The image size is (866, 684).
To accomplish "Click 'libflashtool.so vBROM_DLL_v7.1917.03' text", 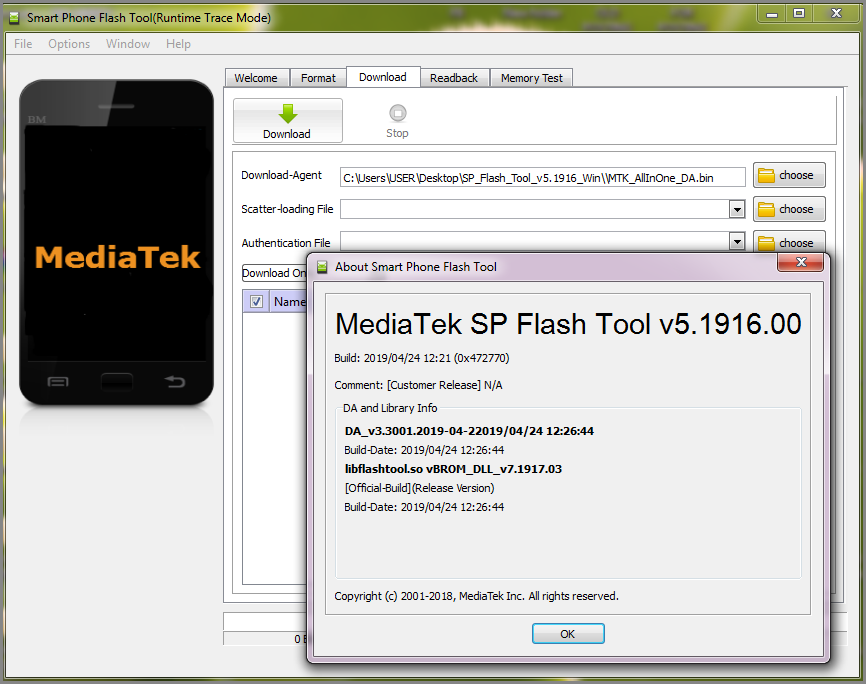I will point(453,469).
